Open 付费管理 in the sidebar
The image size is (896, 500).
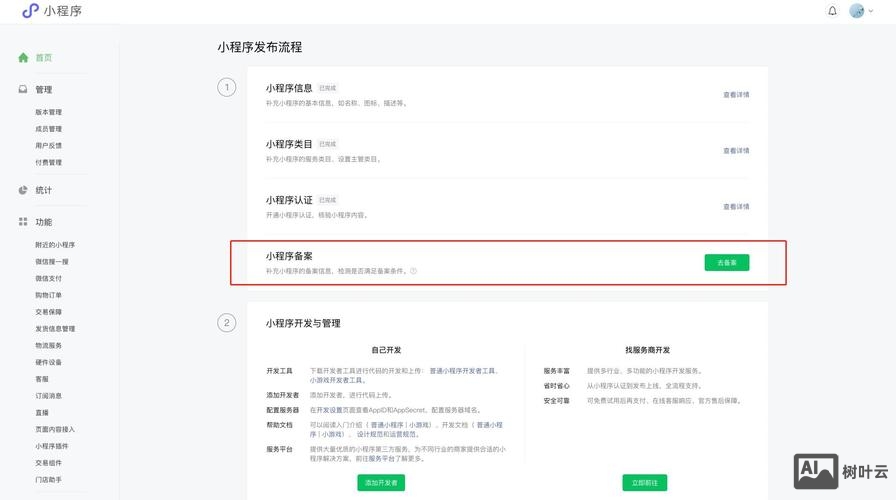tap(49, 162)
